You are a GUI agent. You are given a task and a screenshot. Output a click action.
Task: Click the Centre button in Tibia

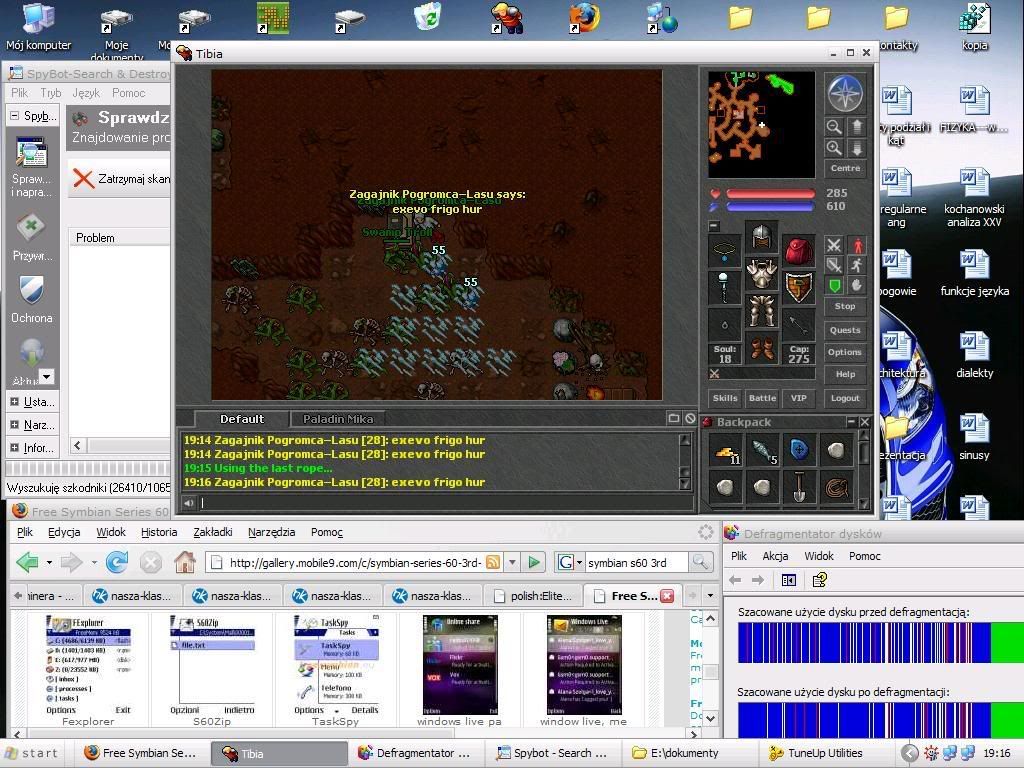click(x=845, y=168)
